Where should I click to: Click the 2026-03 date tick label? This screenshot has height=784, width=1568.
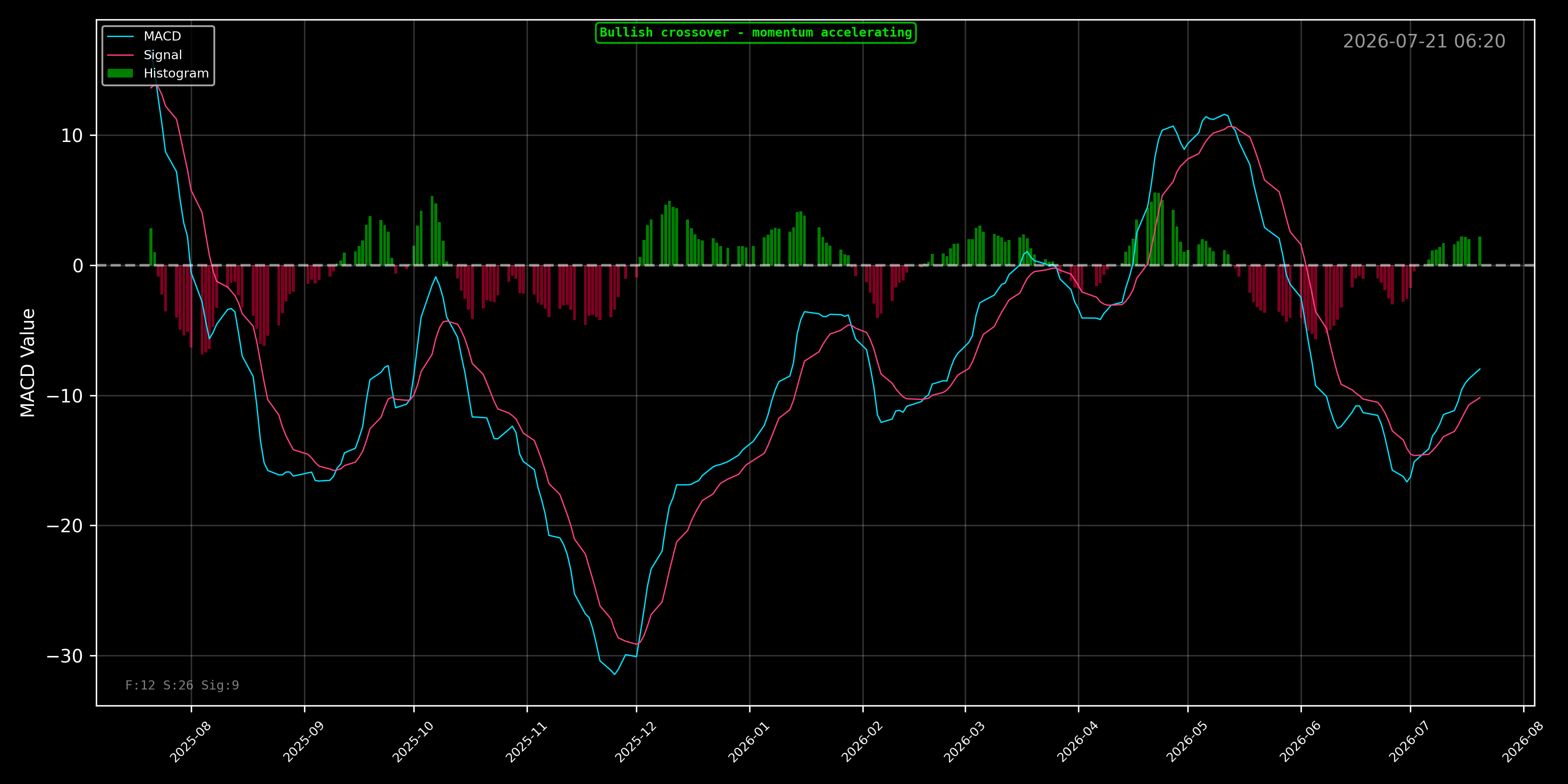964,741
